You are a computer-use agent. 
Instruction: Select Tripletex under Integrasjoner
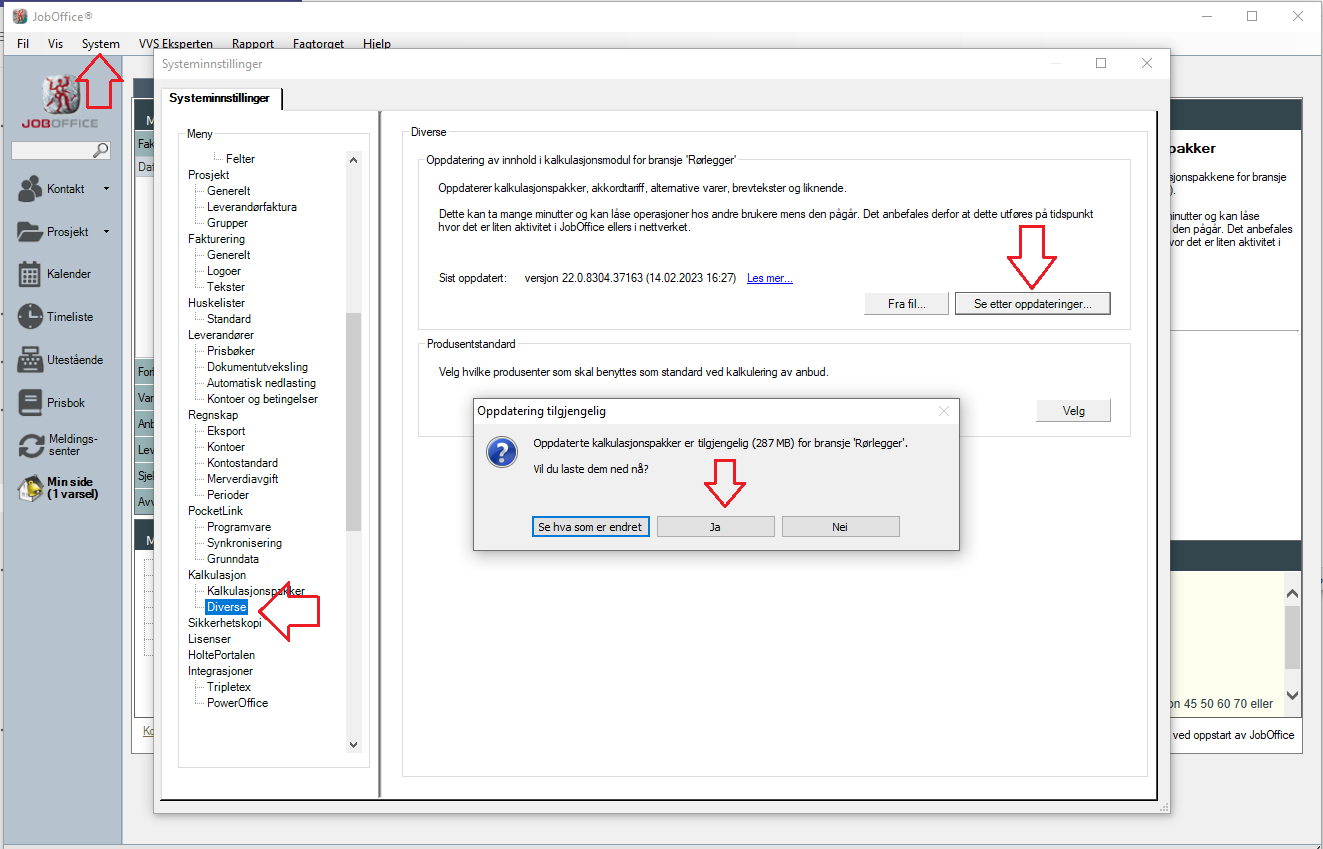click(x=229, y=687)
